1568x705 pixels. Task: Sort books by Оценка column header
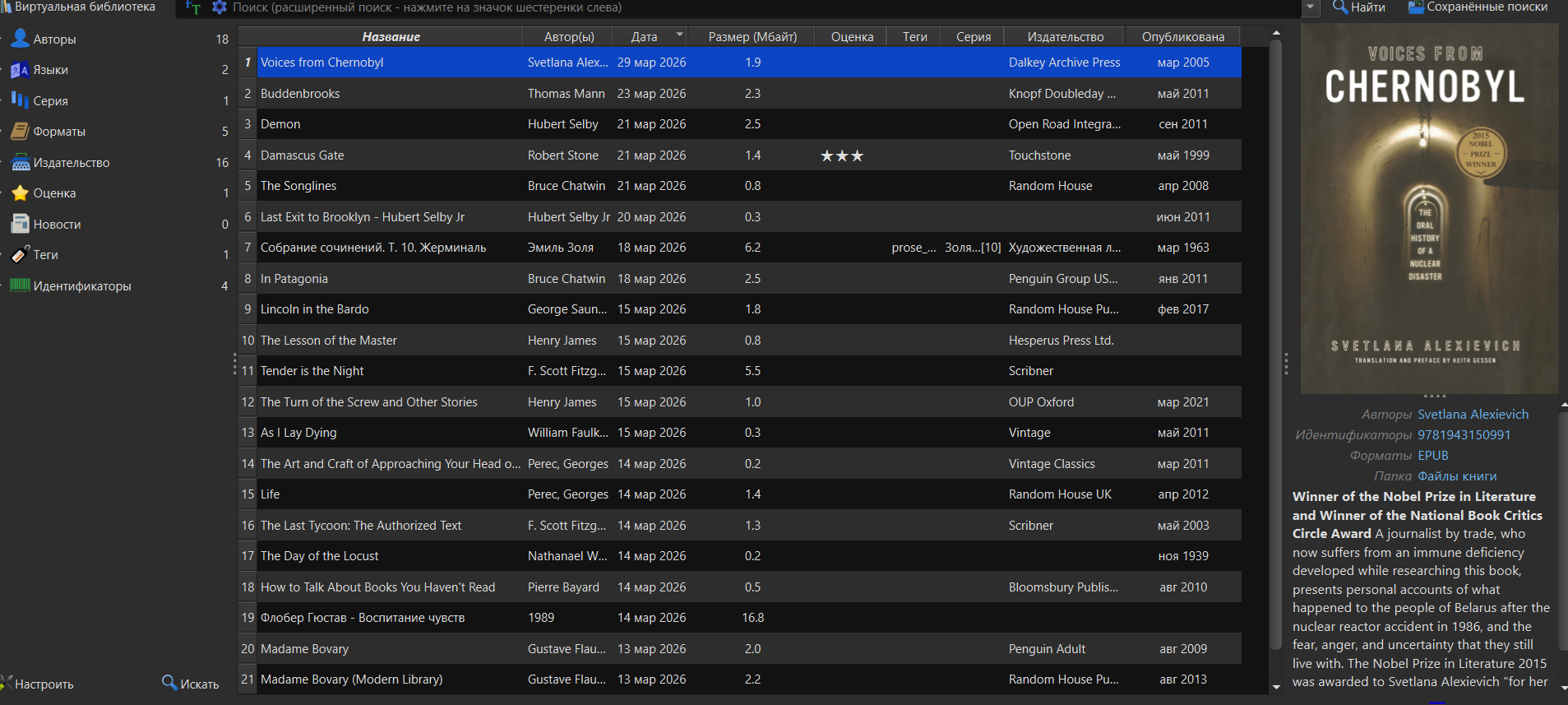[852, 36]
